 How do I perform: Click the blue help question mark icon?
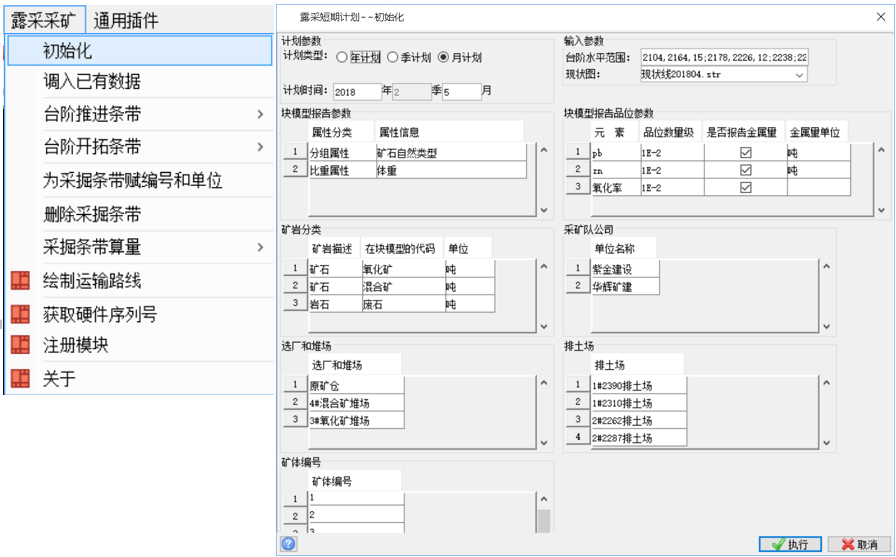(x=289, y=544)
